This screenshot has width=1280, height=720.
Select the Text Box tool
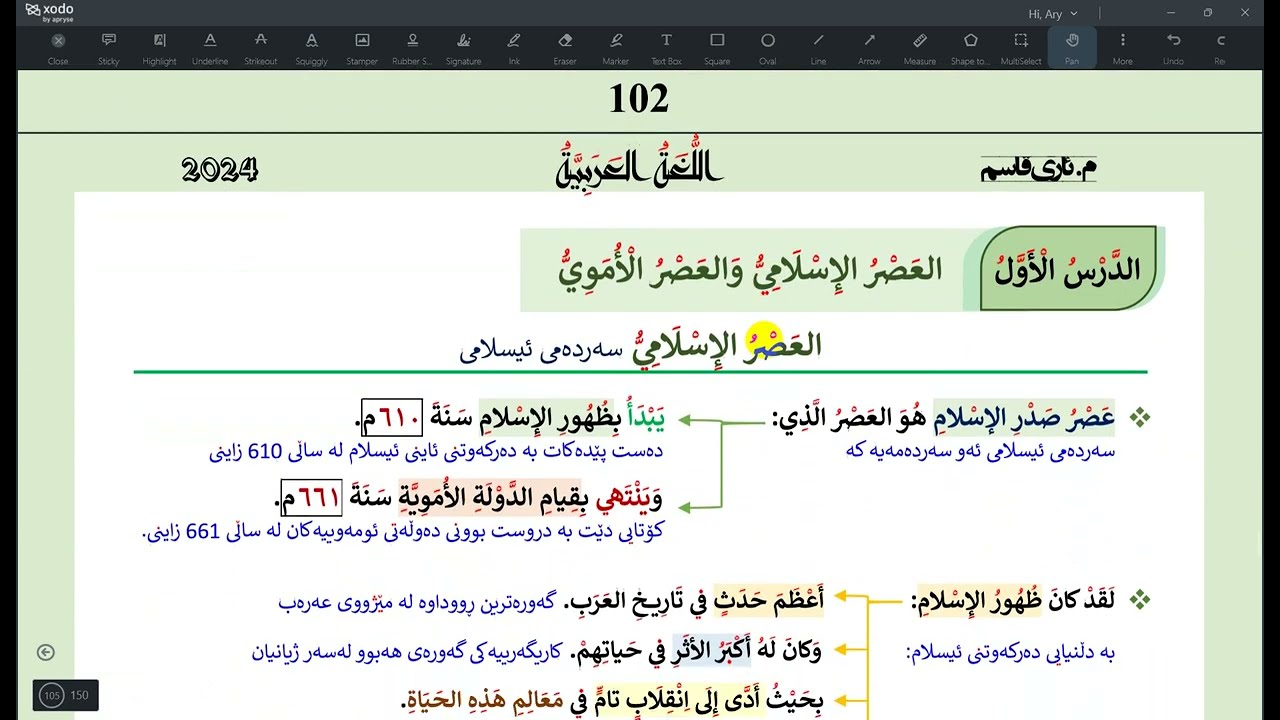coord(666,47)
